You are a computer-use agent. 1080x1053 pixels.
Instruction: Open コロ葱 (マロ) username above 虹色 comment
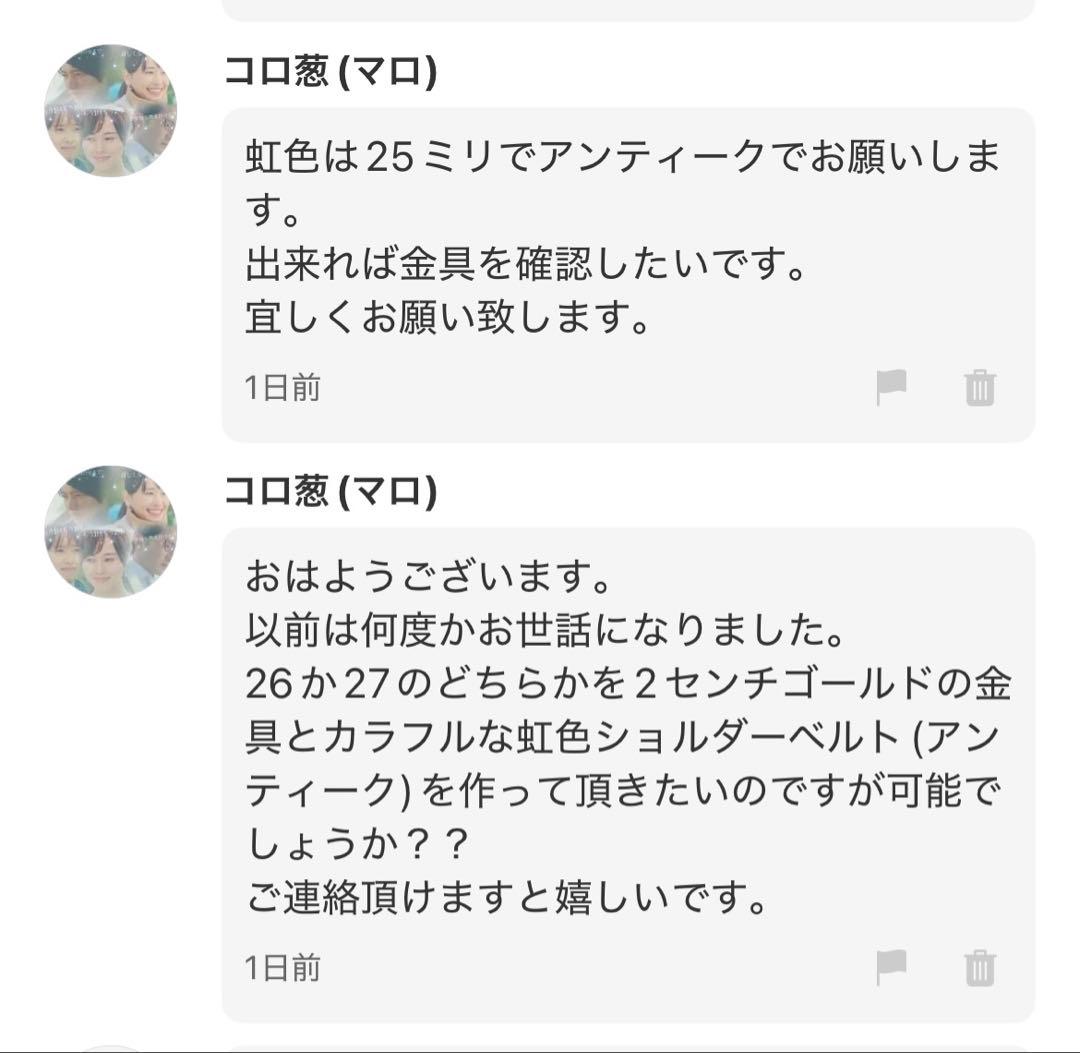coord(331,71)
